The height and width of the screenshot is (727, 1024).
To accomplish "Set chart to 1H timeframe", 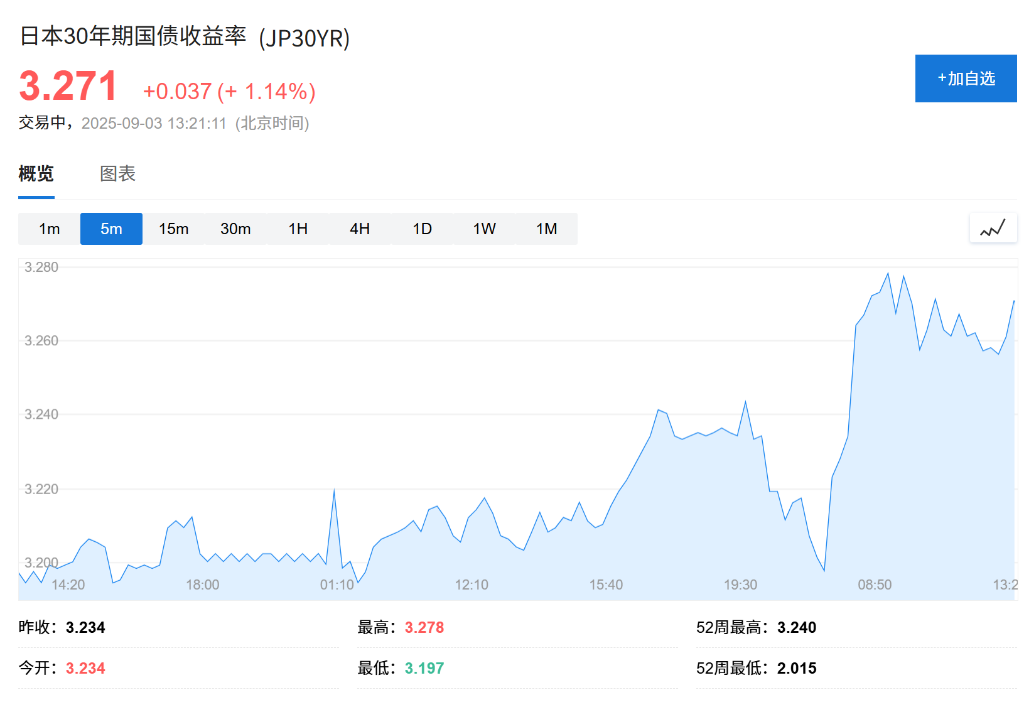I will point(298,229).
